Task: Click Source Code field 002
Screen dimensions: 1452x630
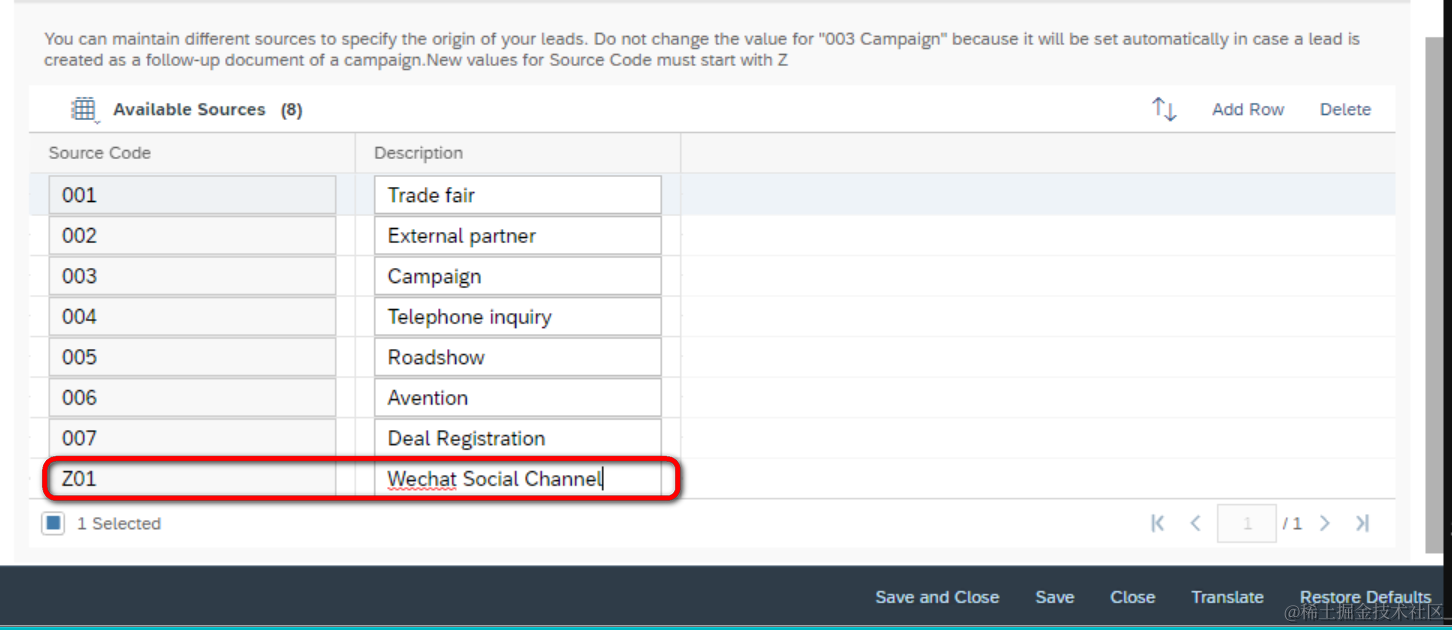Action: pos(192,236)
